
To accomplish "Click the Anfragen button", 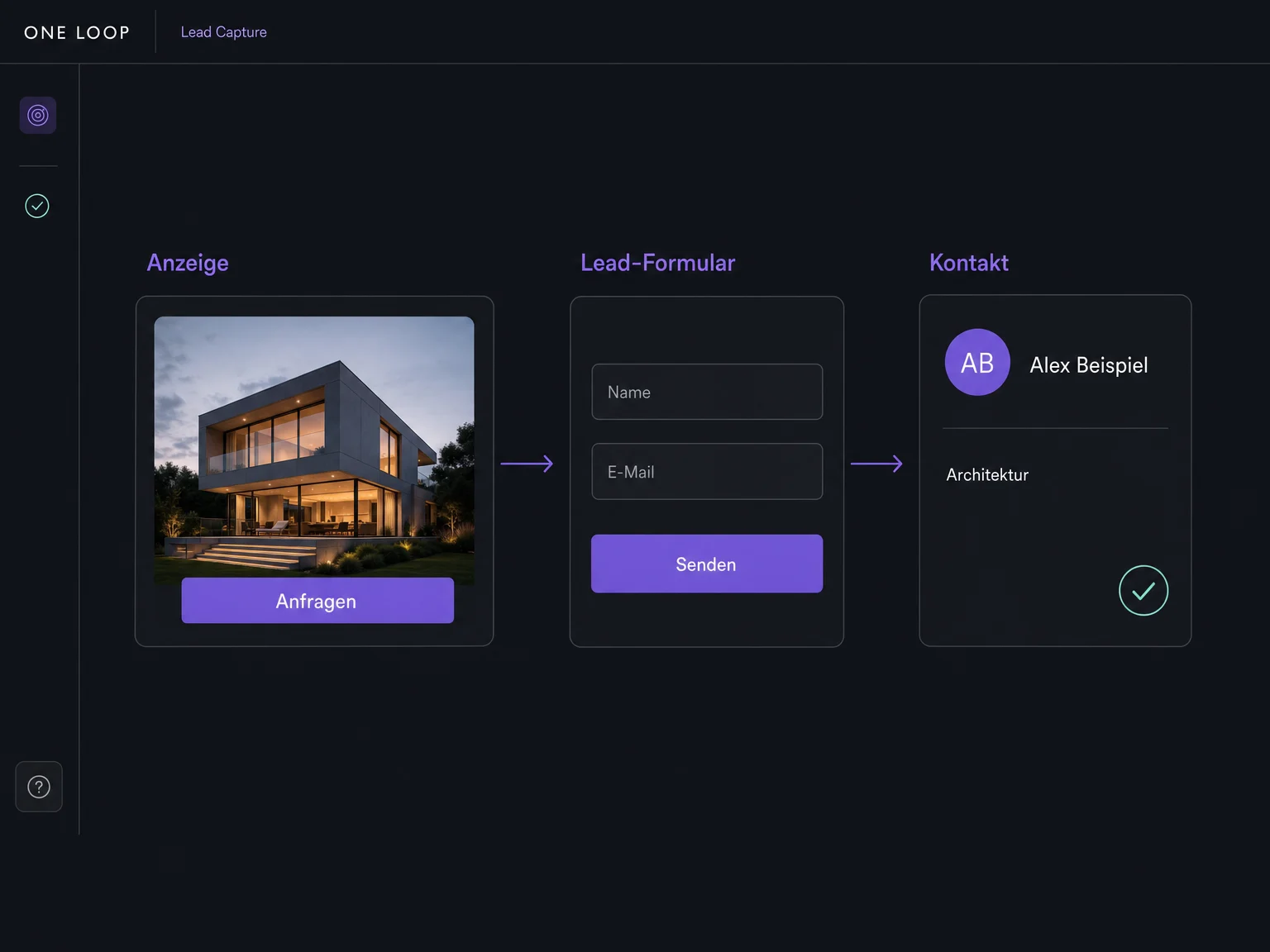I will (x=317, y=601).
